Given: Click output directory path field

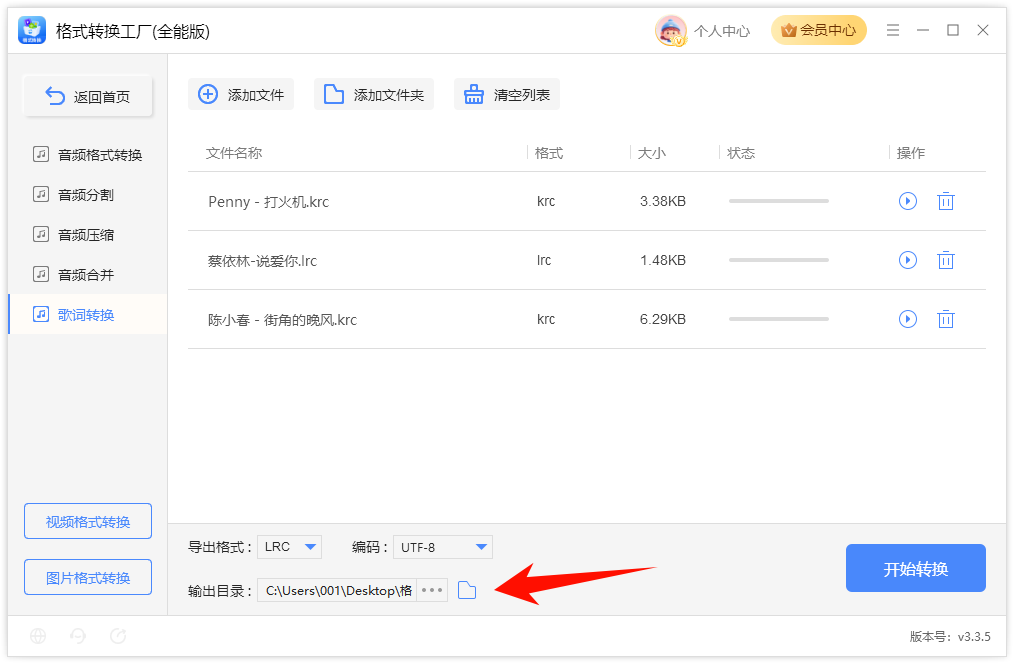Looking at the screenshot, I should pos(338,590).
